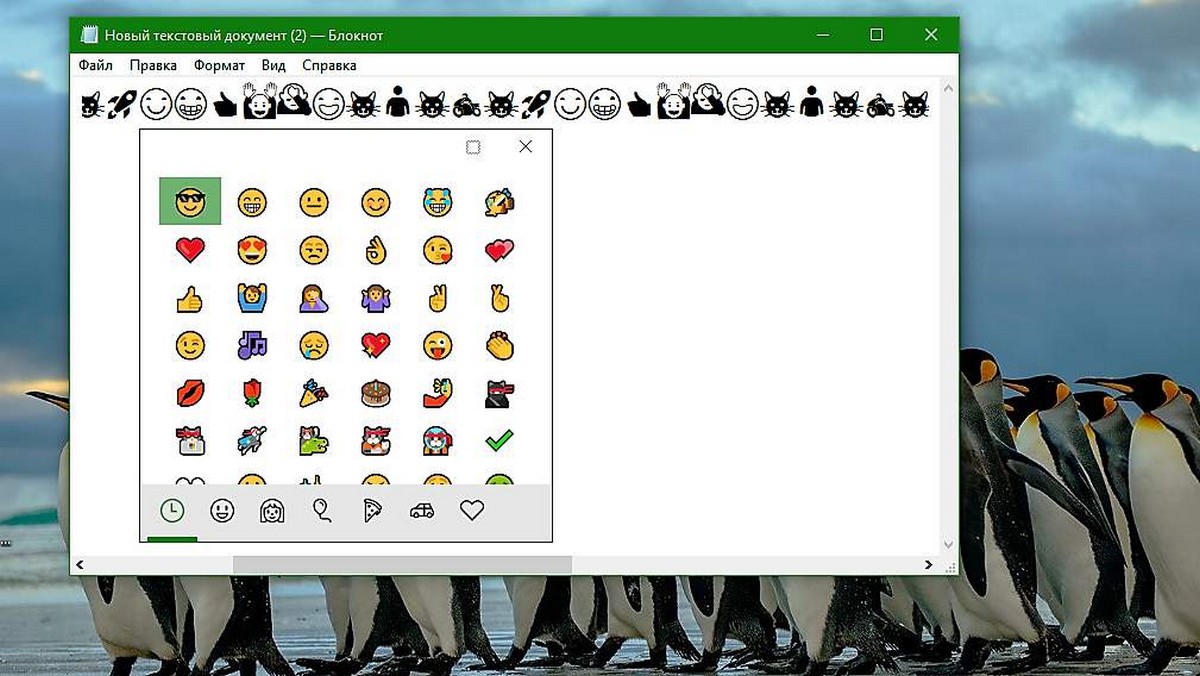Open the transport emoji category with car

click(x=422, y=511)
